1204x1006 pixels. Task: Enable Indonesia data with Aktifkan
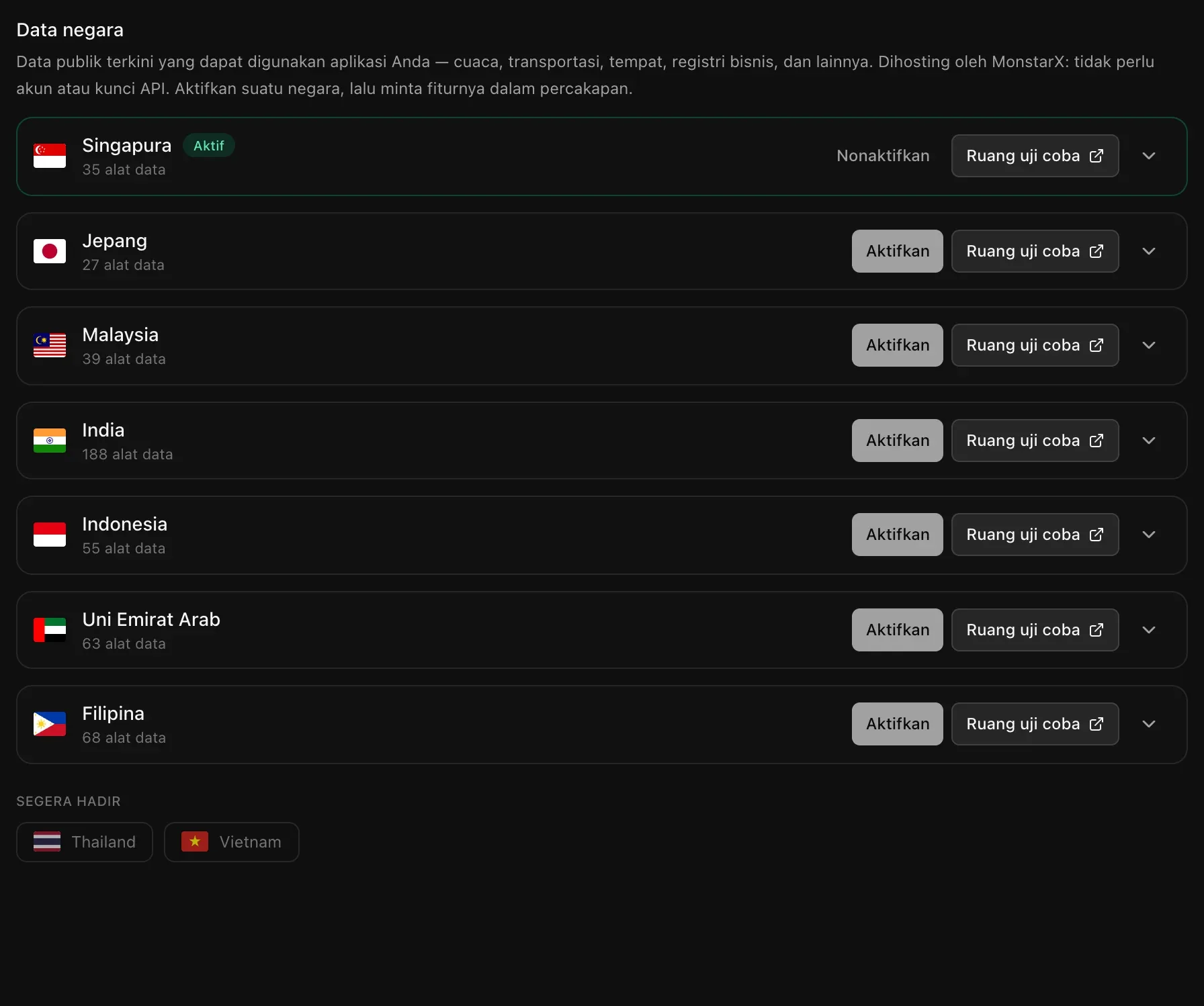pos(898,535)
